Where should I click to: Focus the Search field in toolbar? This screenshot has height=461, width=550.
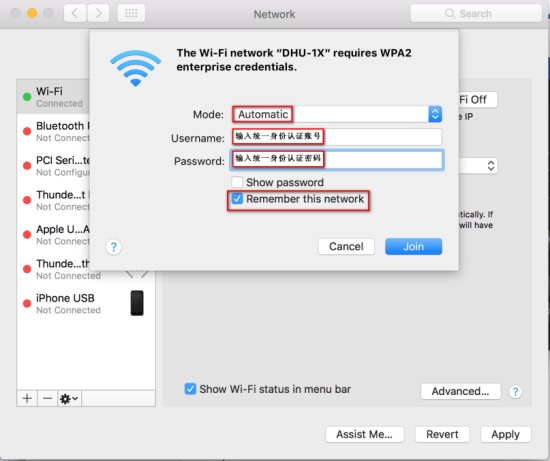tap(476, 13)
